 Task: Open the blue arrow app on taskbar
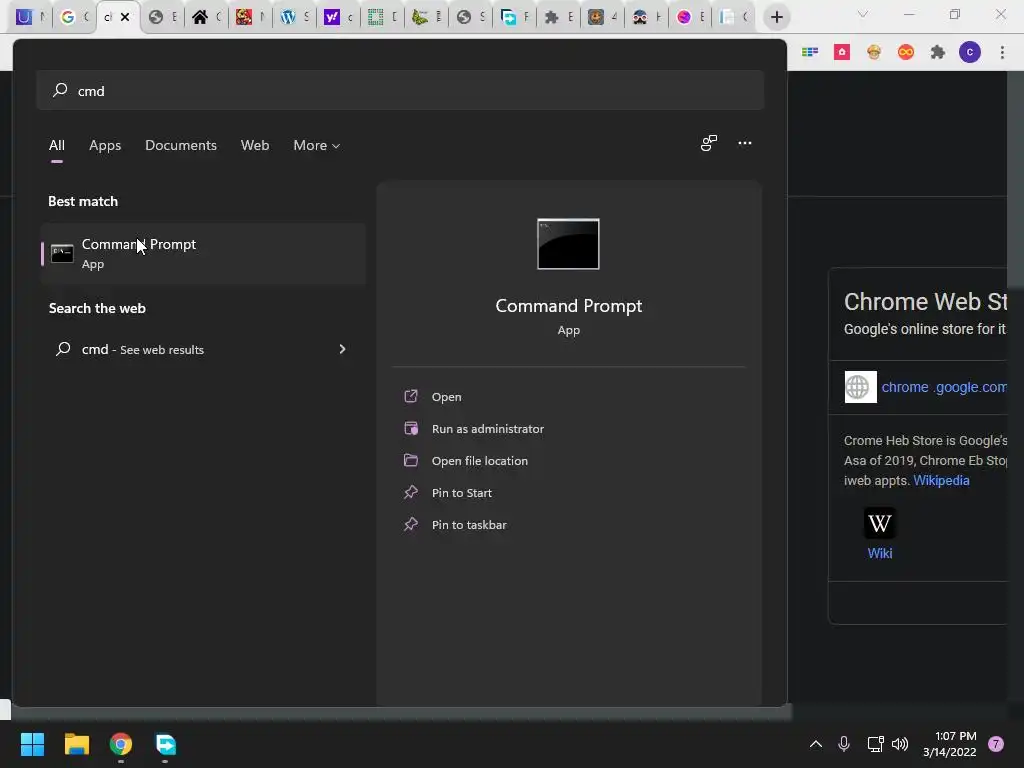(165, 744)
